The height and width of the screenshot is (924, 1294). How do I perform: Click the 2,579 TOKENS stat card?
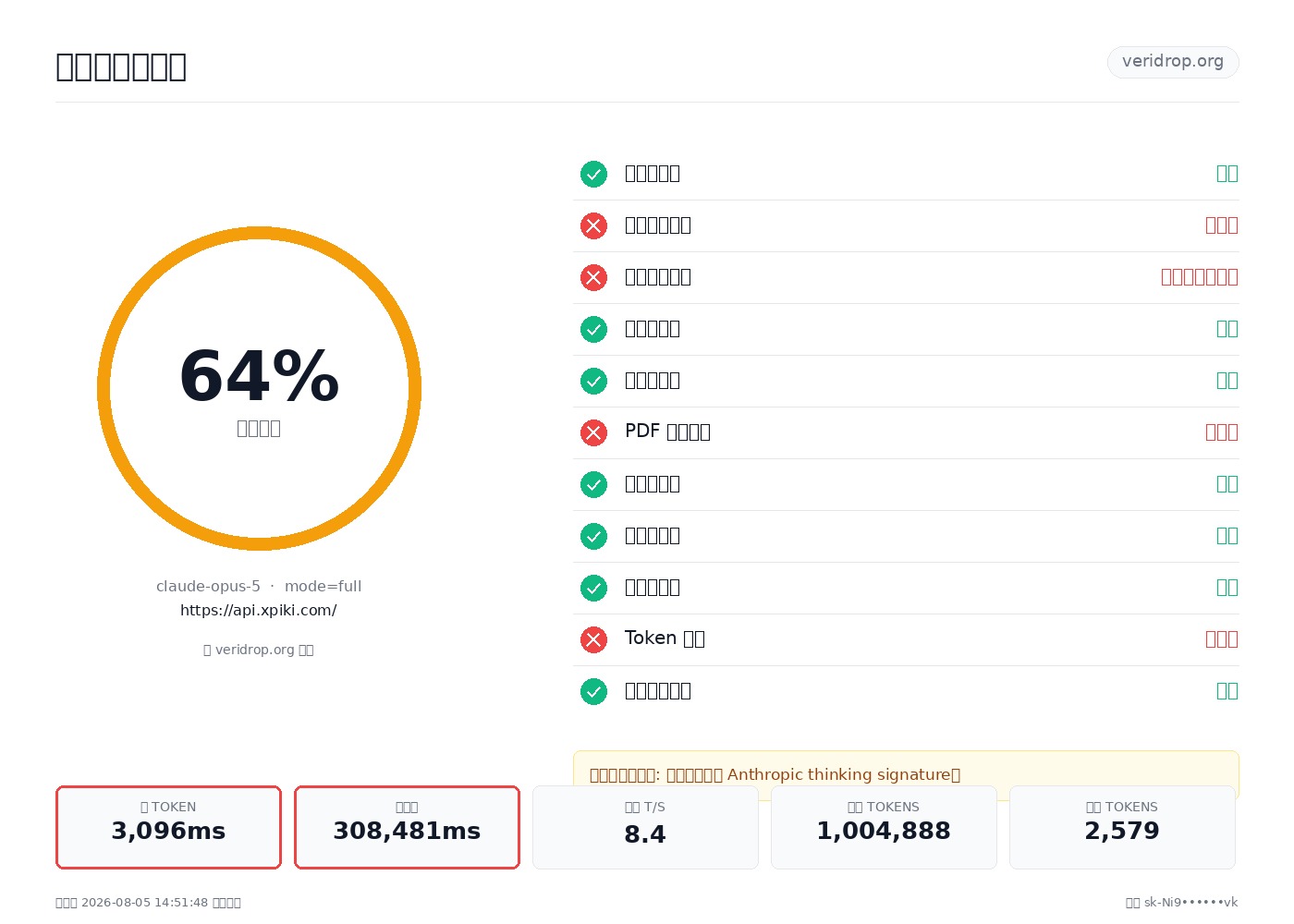point(1122,827)
